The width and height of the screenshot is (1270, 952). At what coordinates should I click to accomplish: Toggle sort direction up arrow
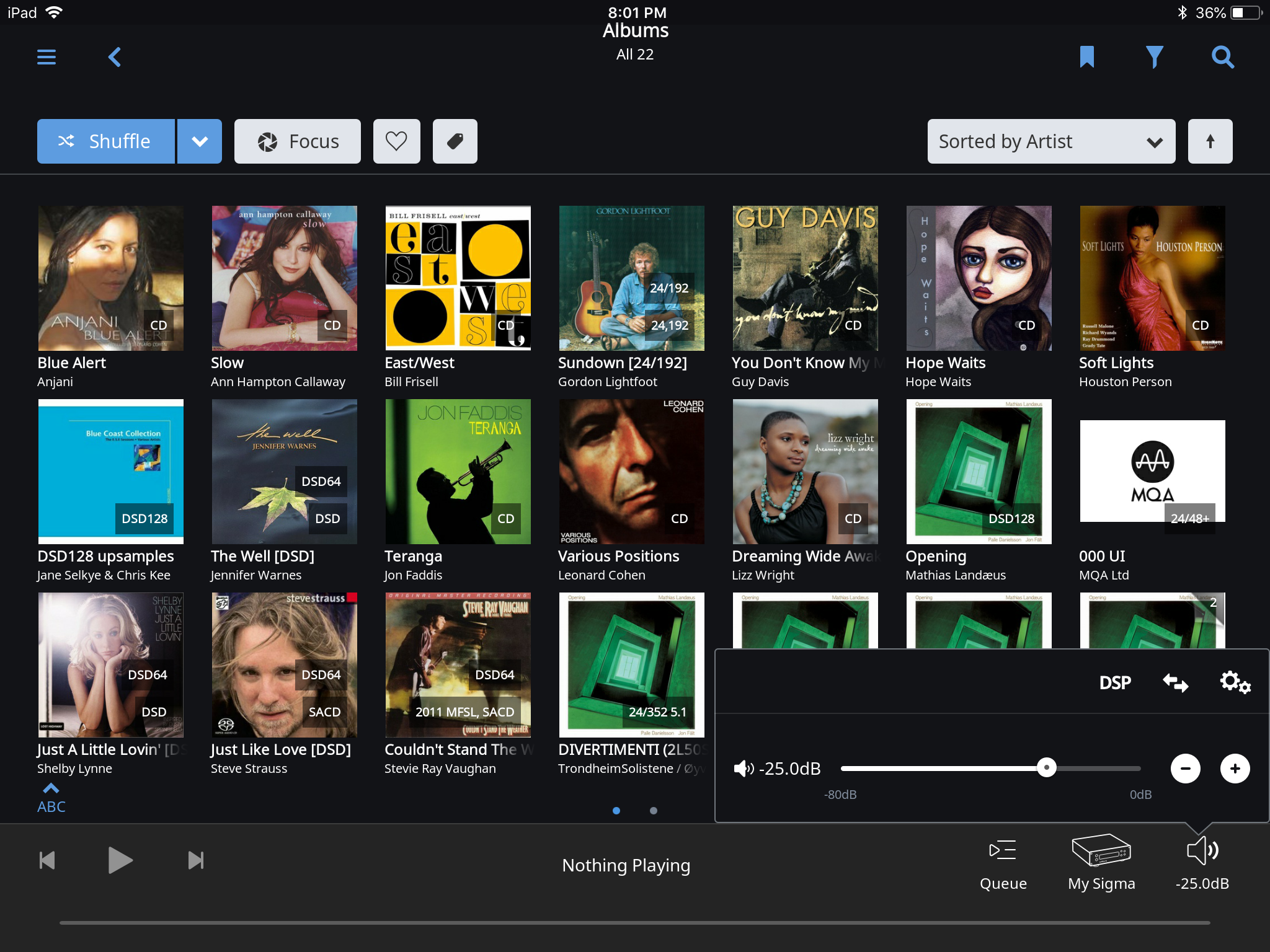[x=1210, y=141]
